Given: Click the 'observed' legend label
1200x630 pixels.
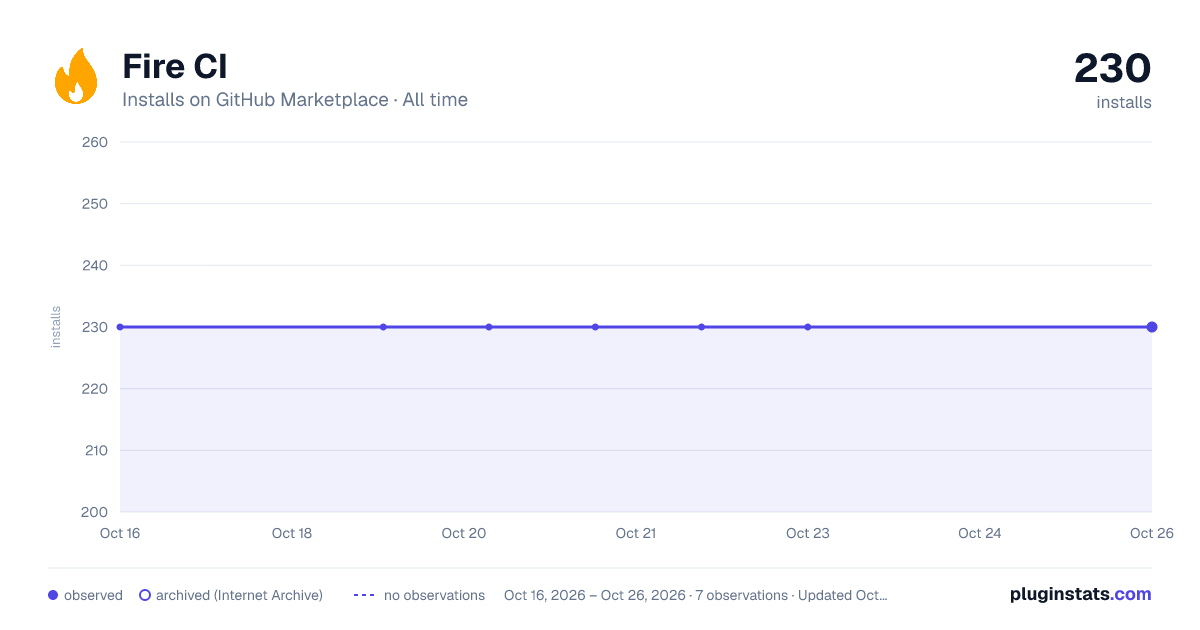Looking at the screenshot, I should click(93, 595).
